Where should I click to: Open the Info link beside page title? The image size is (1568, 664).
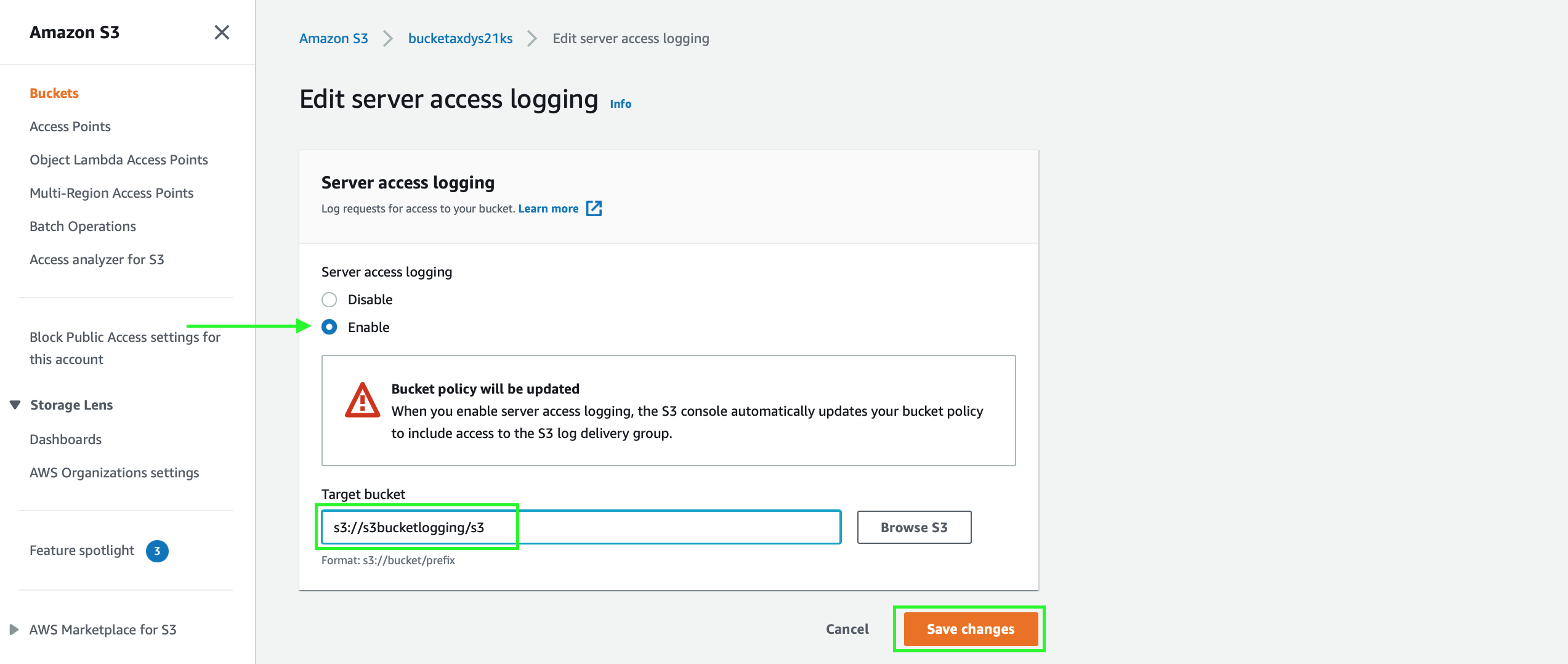[x=620, y=103]
